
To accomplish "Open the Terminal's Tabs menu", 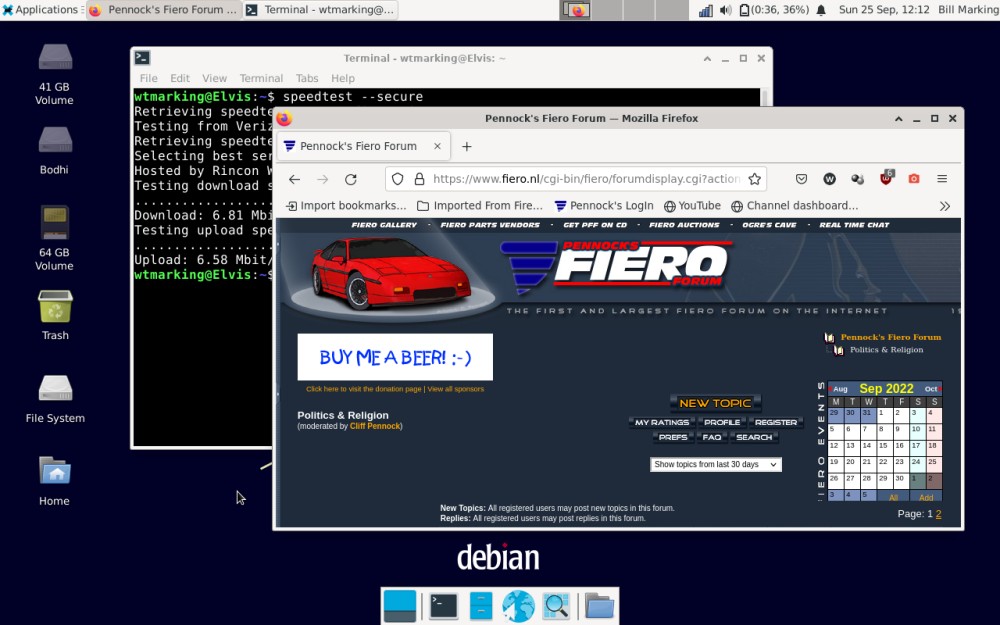I will pos(307,78).
